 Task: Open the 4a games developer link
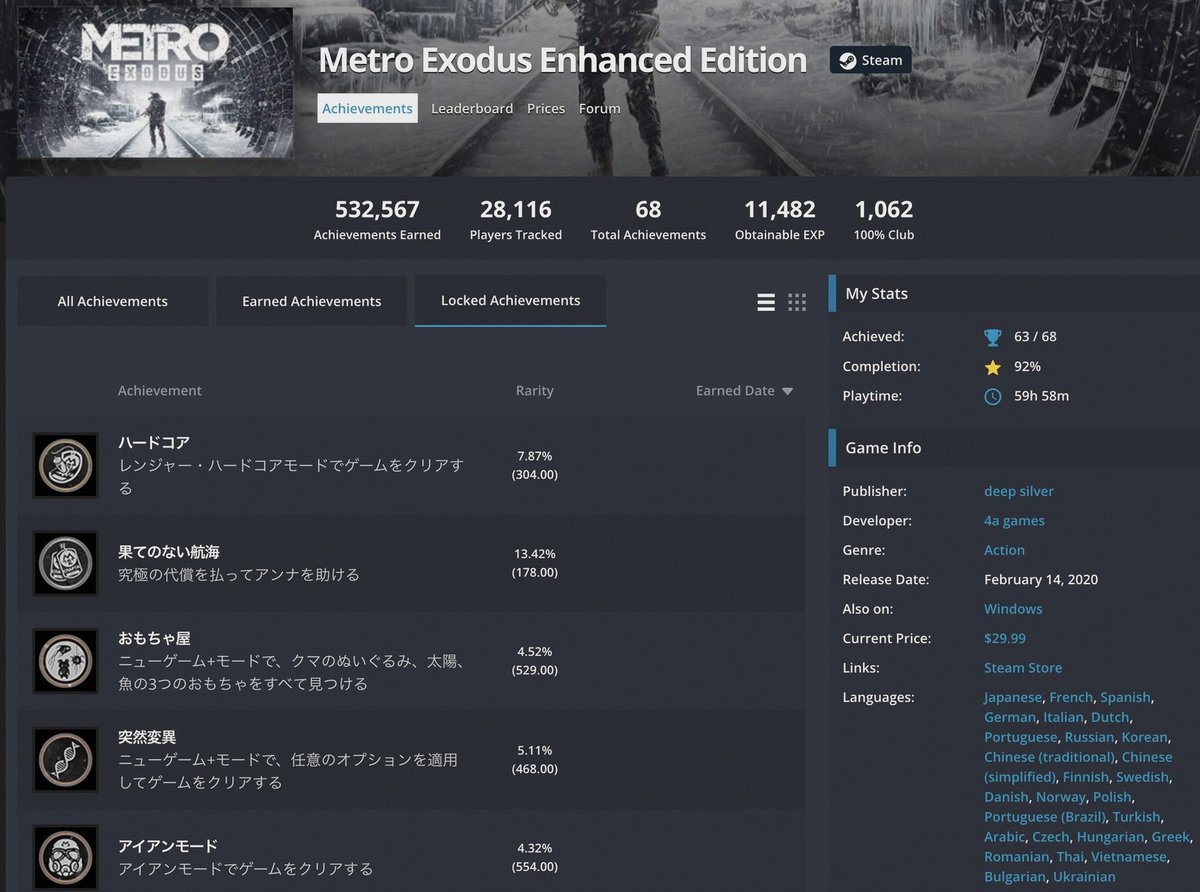(1014, 520)
